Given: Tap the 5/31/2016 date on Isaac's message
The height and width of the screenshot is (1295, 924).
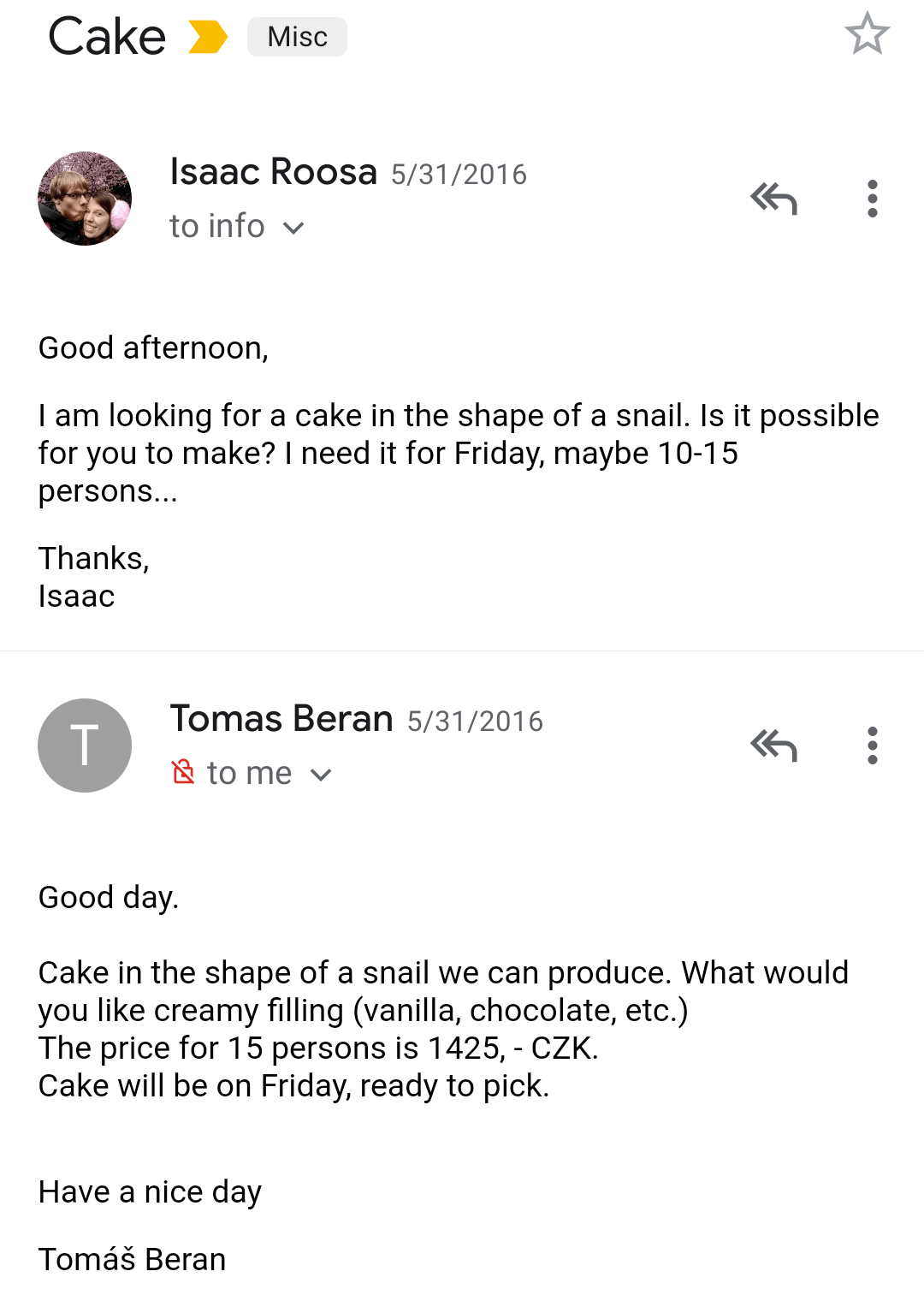Looking at the screenshot, I should [x=459, y=175].
